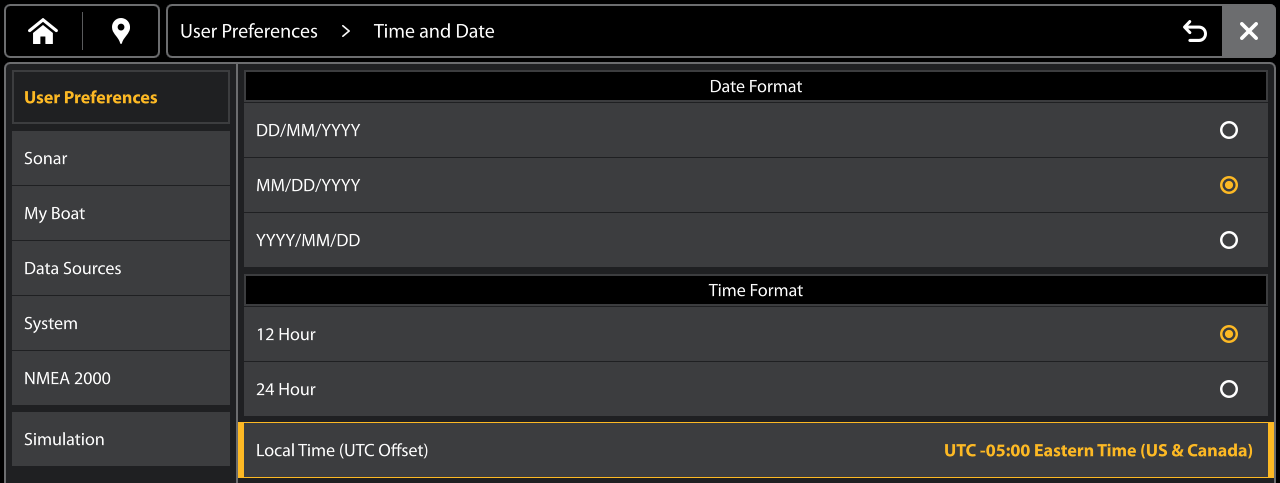Close the Time and Date menu

tap(1249, 32)
